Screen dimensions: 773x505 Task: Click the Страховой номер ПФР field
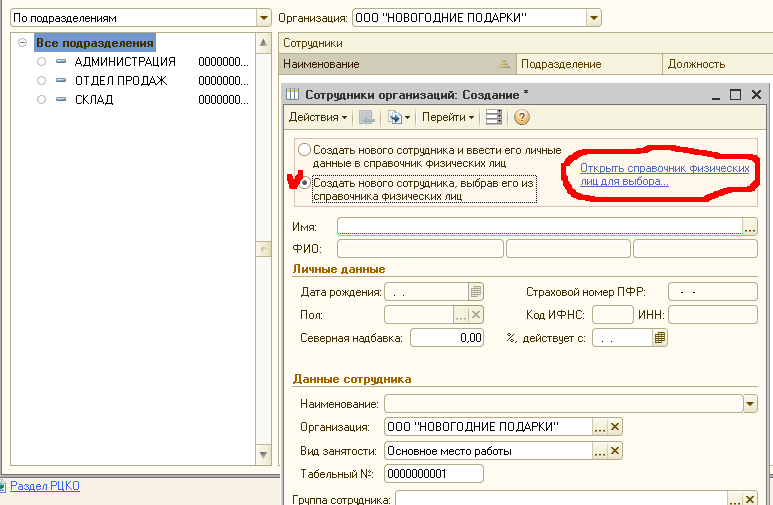point(713,291)
